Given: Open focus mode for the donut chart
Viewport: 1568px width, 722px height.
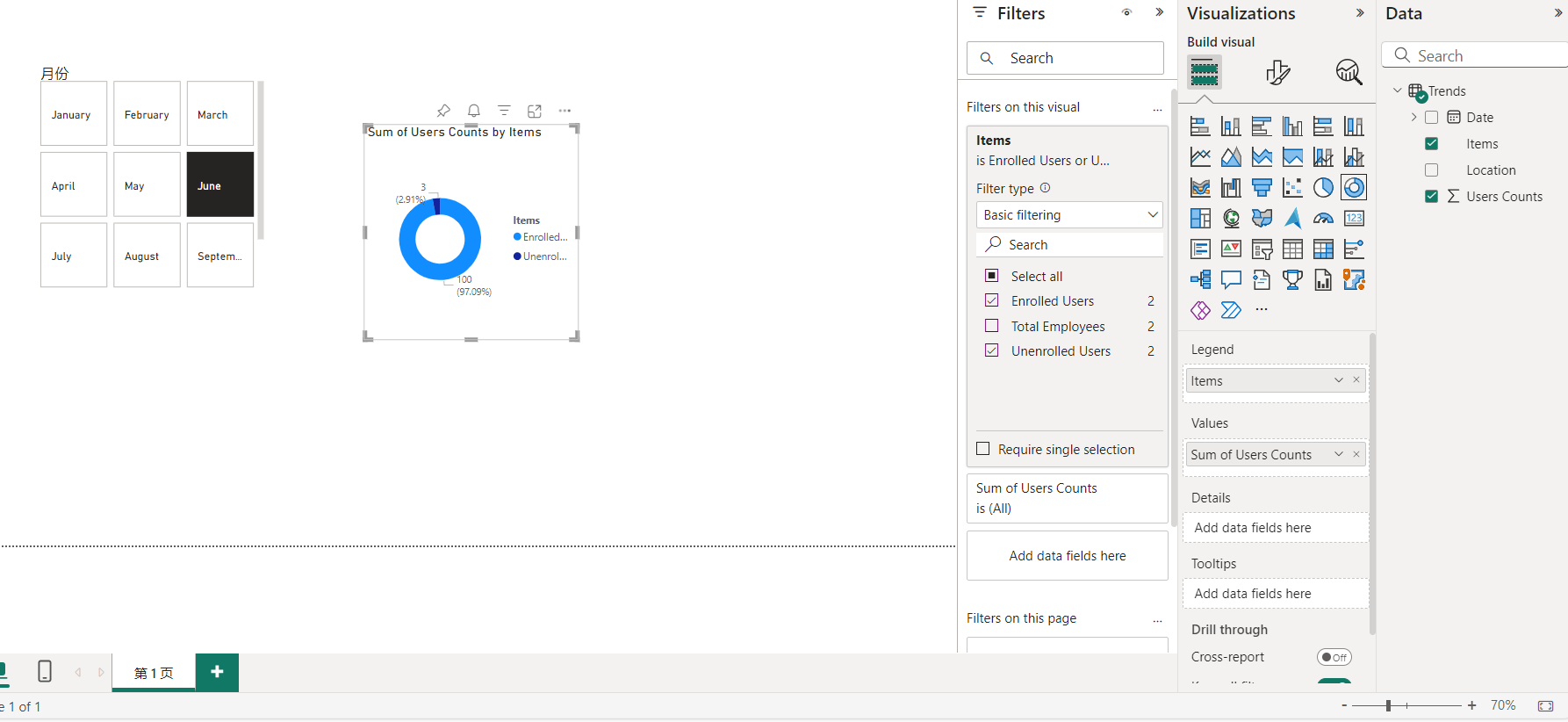Looking at the screenshot, I should pyautogui.click(x=535, y=111).
